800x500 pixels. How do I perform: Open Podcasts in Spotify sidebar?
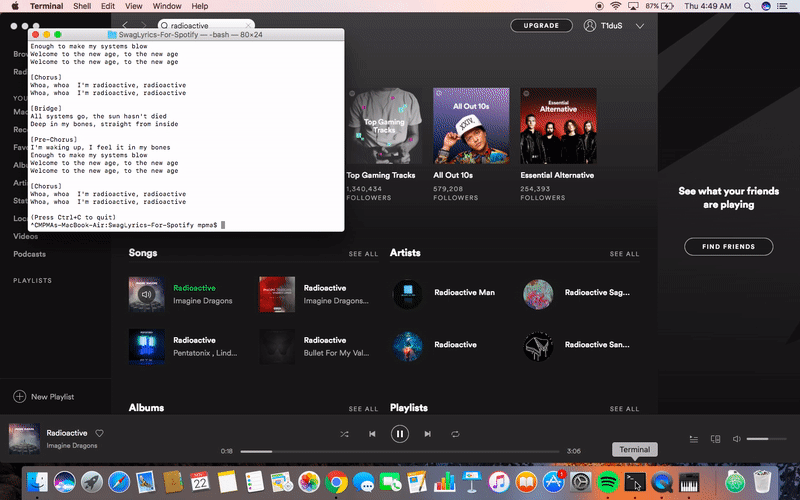point(29,254)
